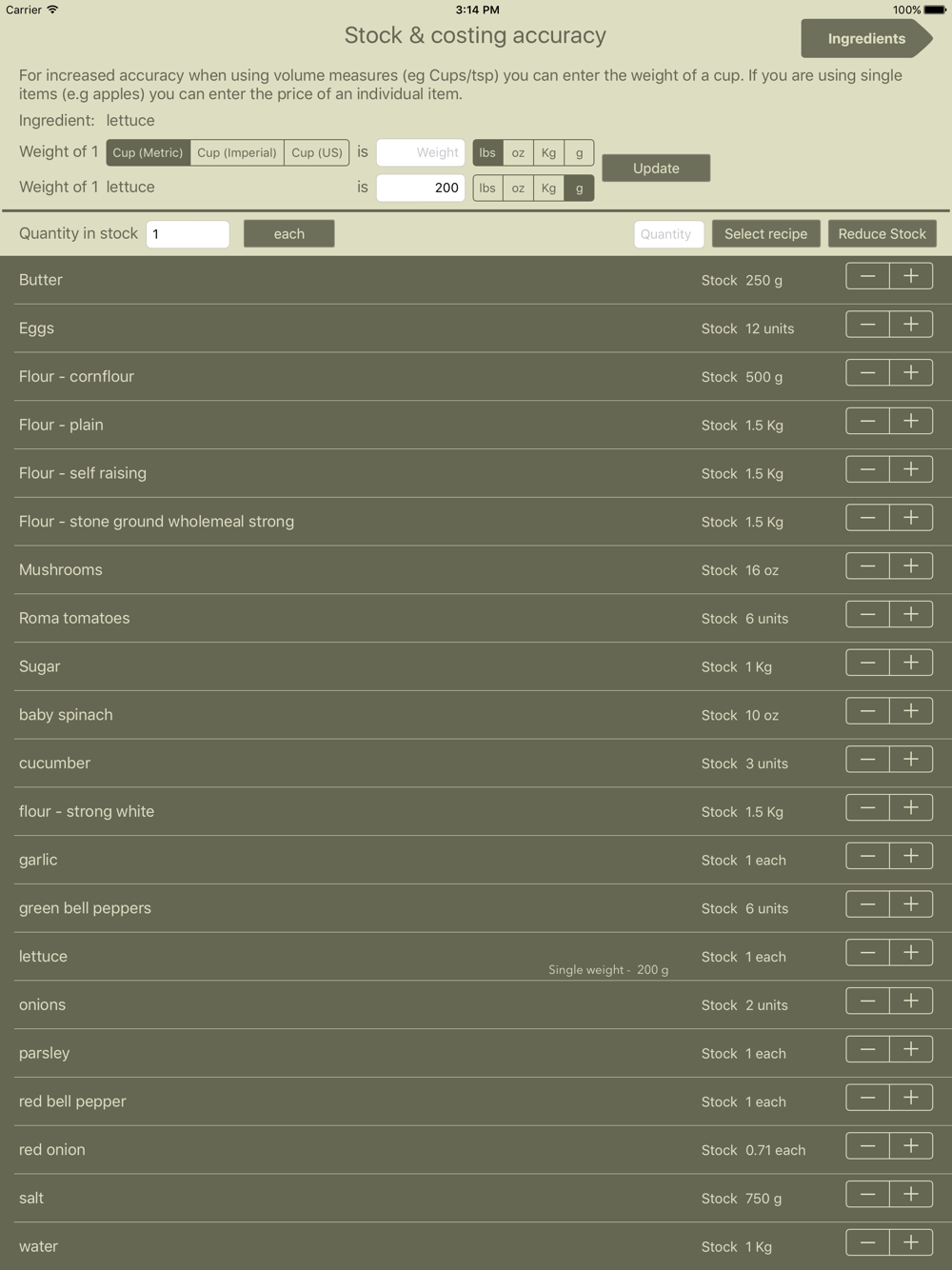
Task: Add to Flour - cornflour stock
Action: click(x=911, y=373)
